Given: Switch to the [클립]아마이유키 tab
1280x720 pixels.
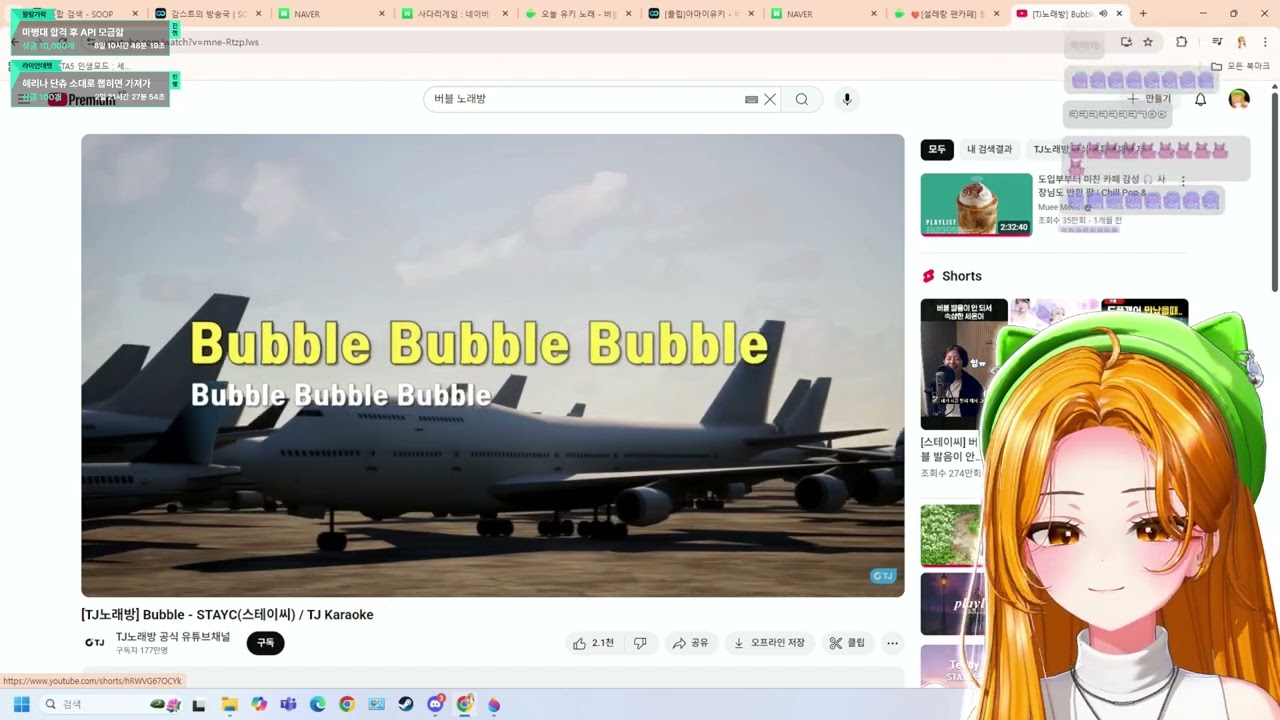Looking at the screenshot, I should coord(700,14).
